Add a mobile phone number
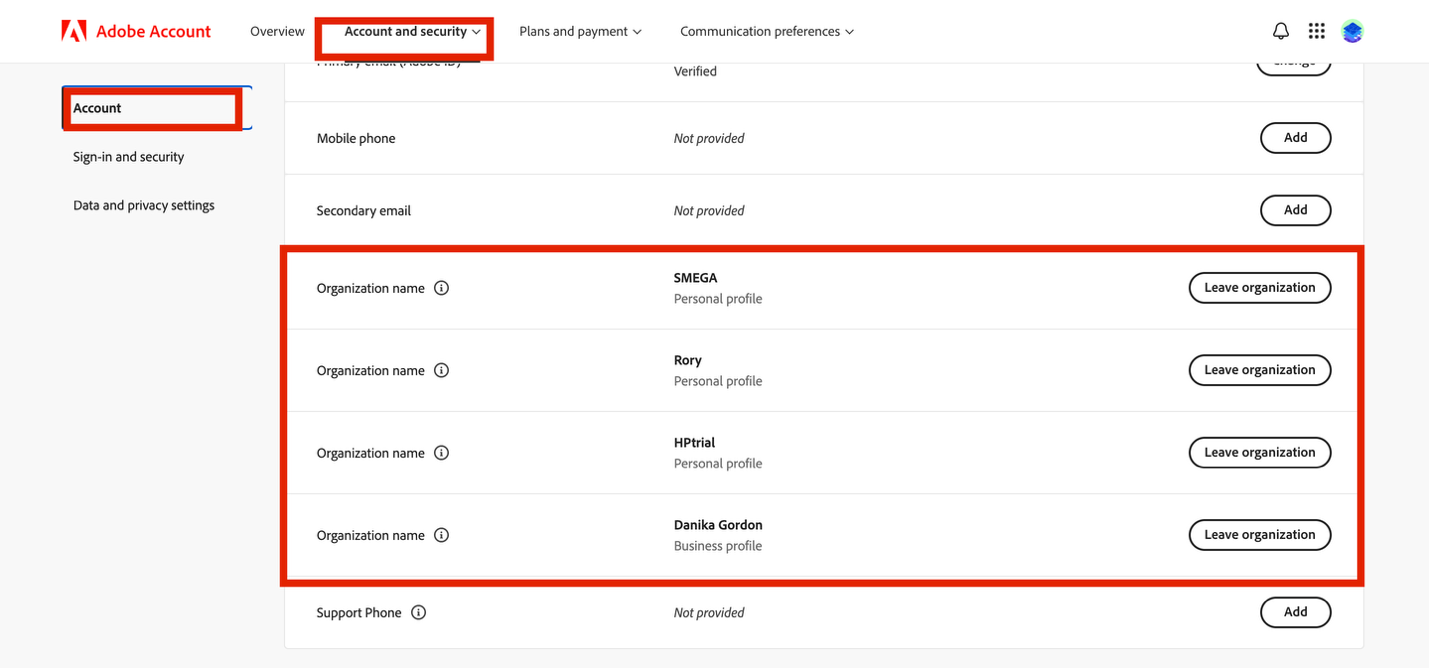 pos(1295,138)
